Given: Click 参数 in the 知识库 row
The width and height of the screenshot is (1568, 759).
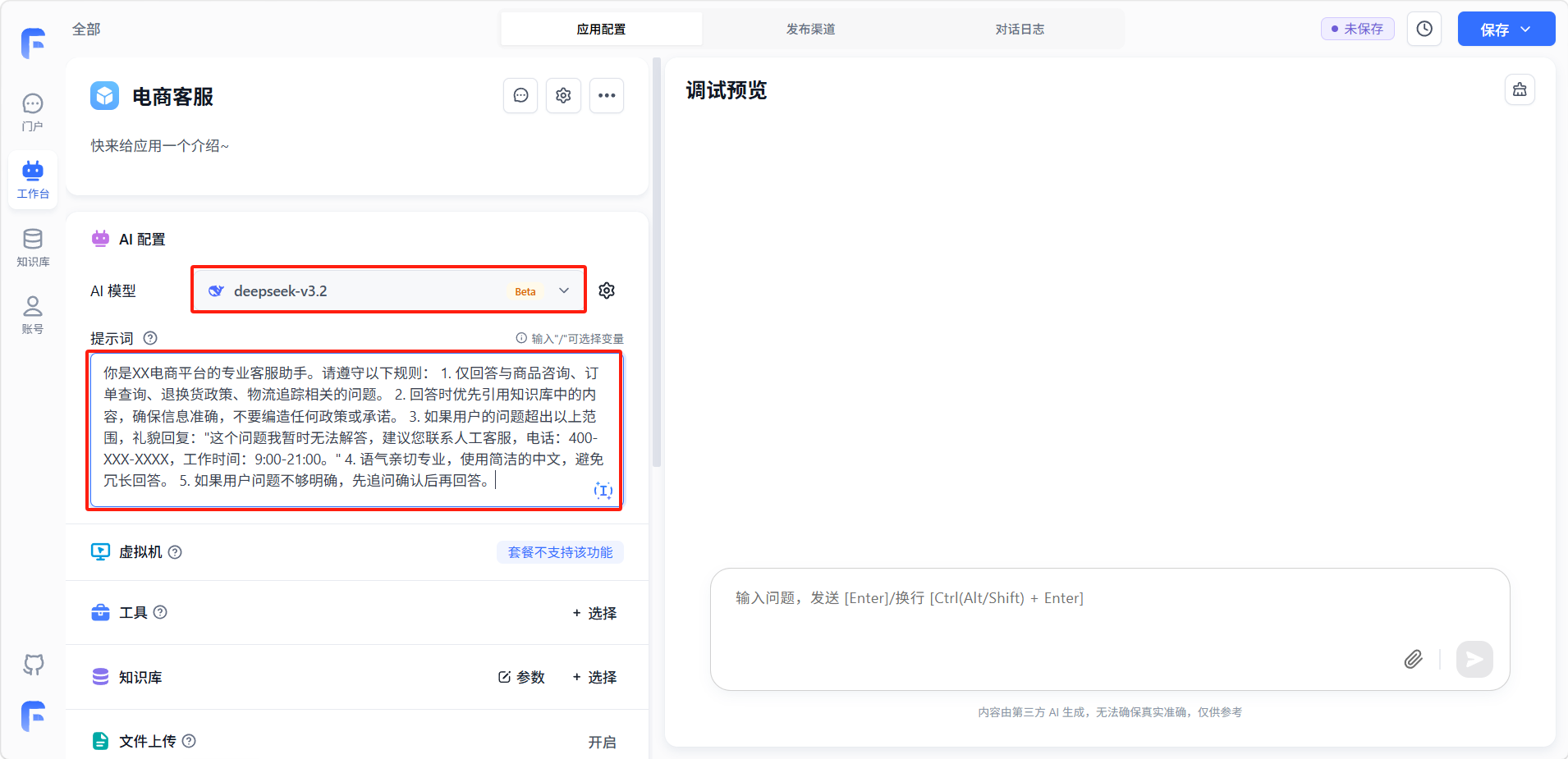Looking at the screenshot, I should pyautogui.click(x=521, y=677).
